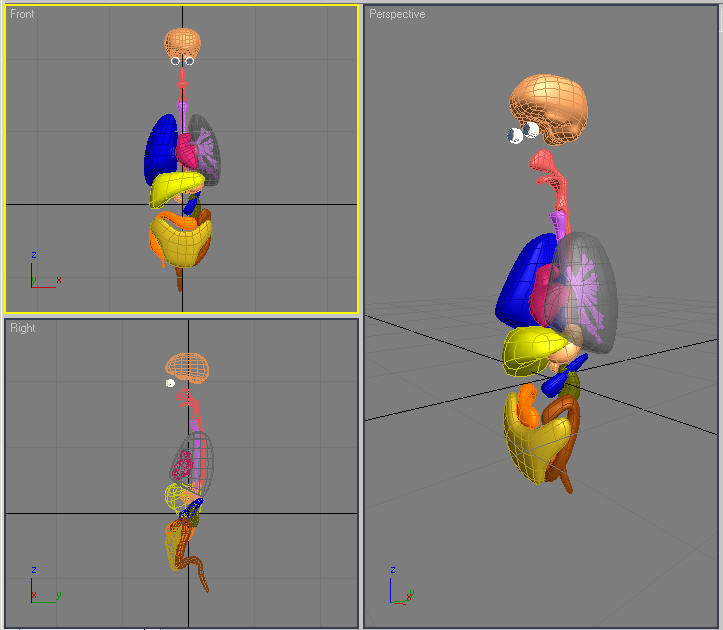
Task: Click the axis gizmo in Right viewport
Action: click(41, 588)
